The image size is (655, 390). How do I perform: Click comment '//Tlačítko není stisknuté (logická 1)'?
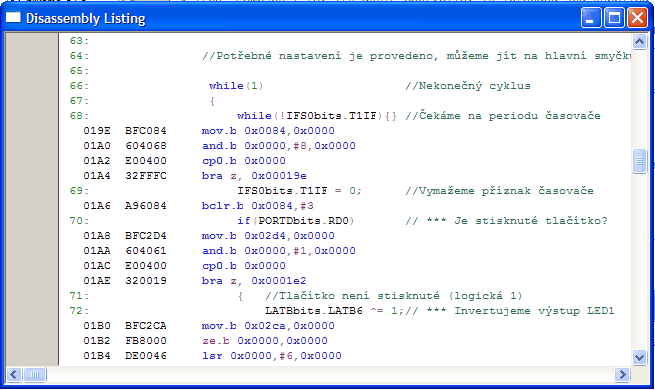pos(394,296)
